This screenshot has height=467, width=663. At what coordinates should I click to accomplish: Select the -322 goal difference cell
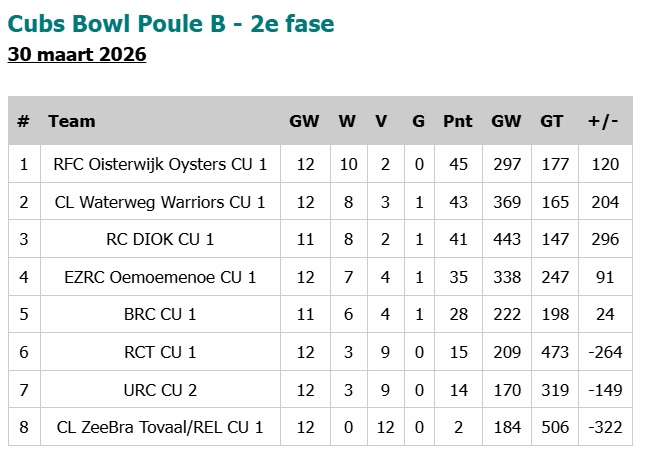point(603,428)
